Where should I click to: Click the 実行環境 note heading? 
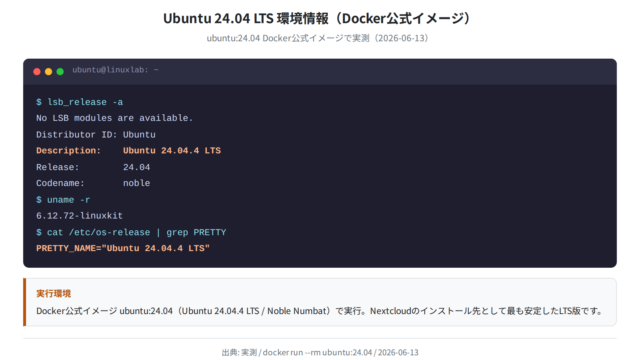53,293
